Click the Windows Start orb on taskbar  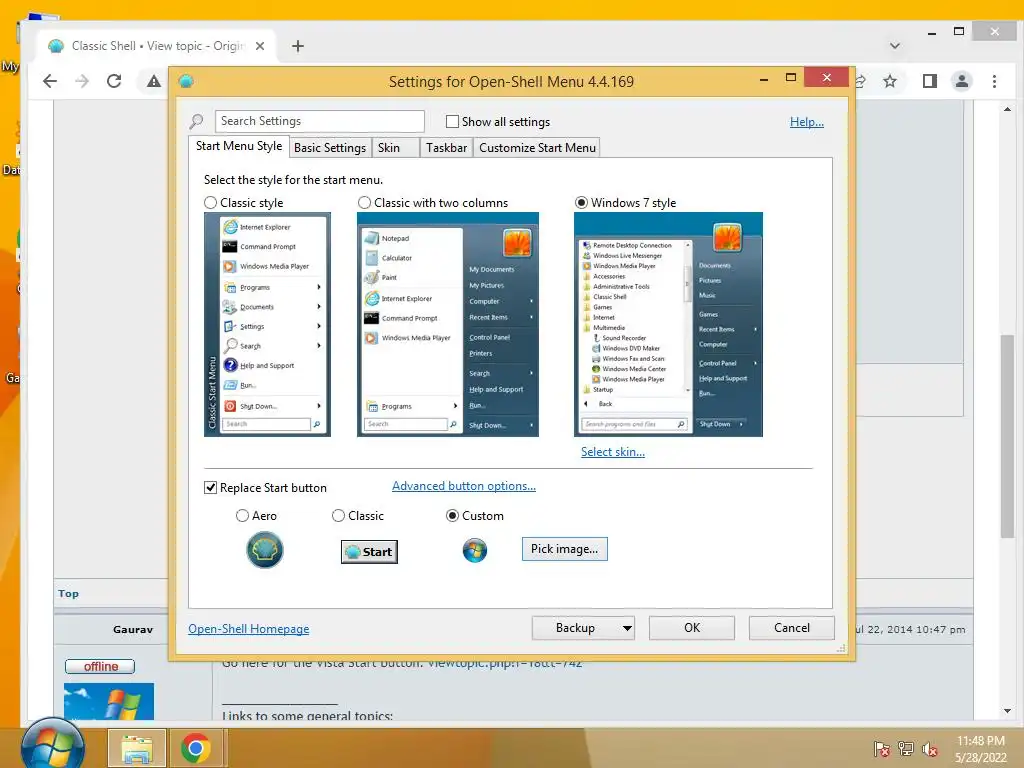[x=52, y=746]
